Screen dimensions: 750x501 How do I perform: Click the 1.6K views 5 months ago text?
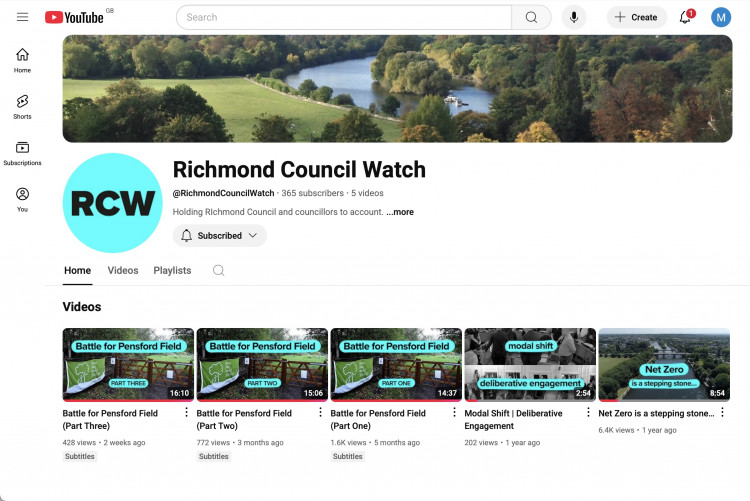click(375, 443)
